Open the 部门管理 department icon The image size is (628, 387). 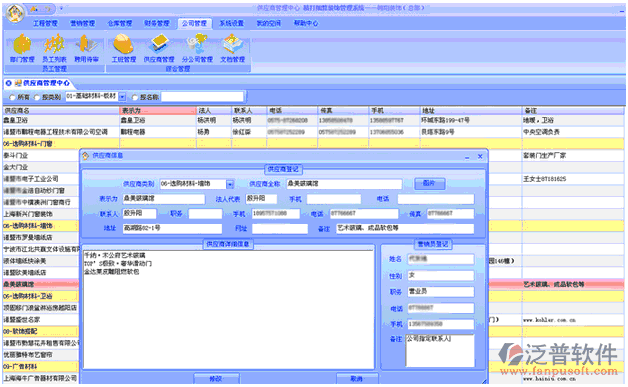coord(22,48)
